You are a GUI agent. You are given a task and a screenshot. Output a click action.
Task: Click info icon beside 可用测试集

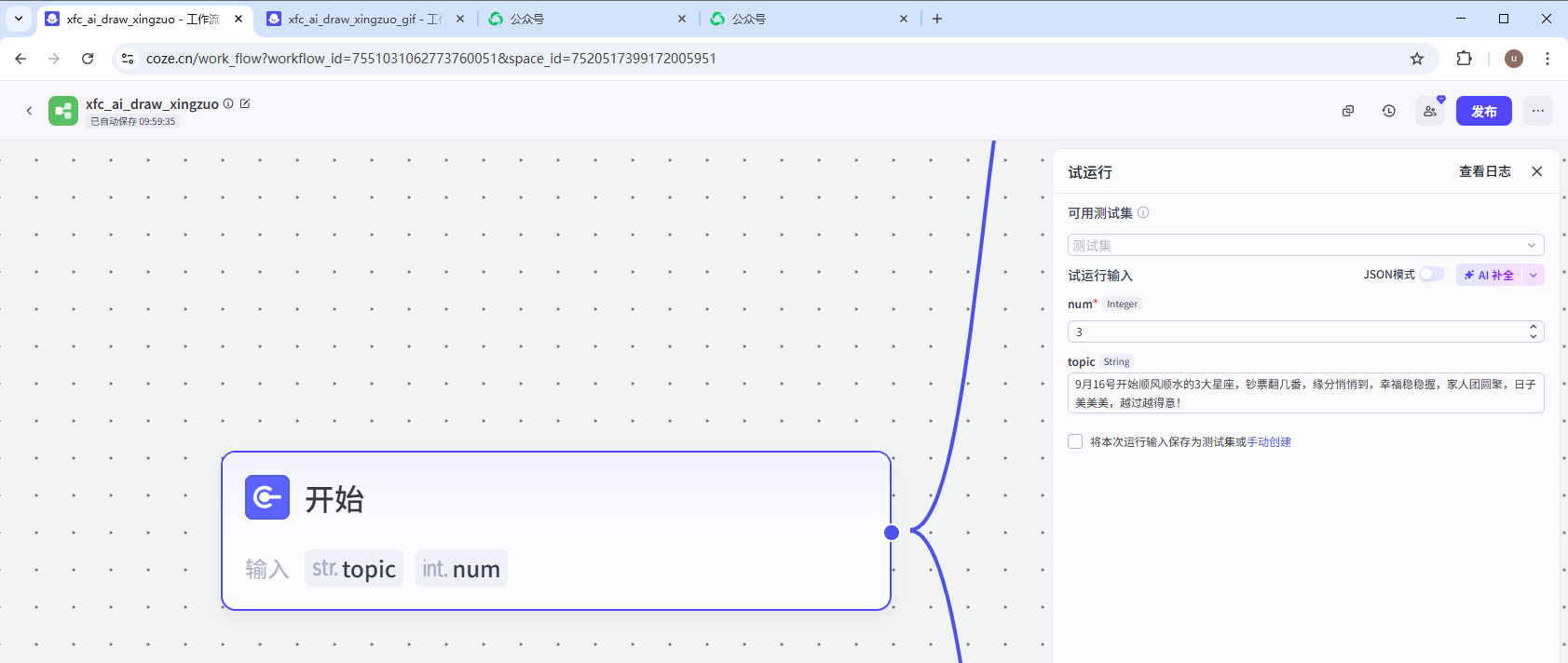tap(1143, 212)
